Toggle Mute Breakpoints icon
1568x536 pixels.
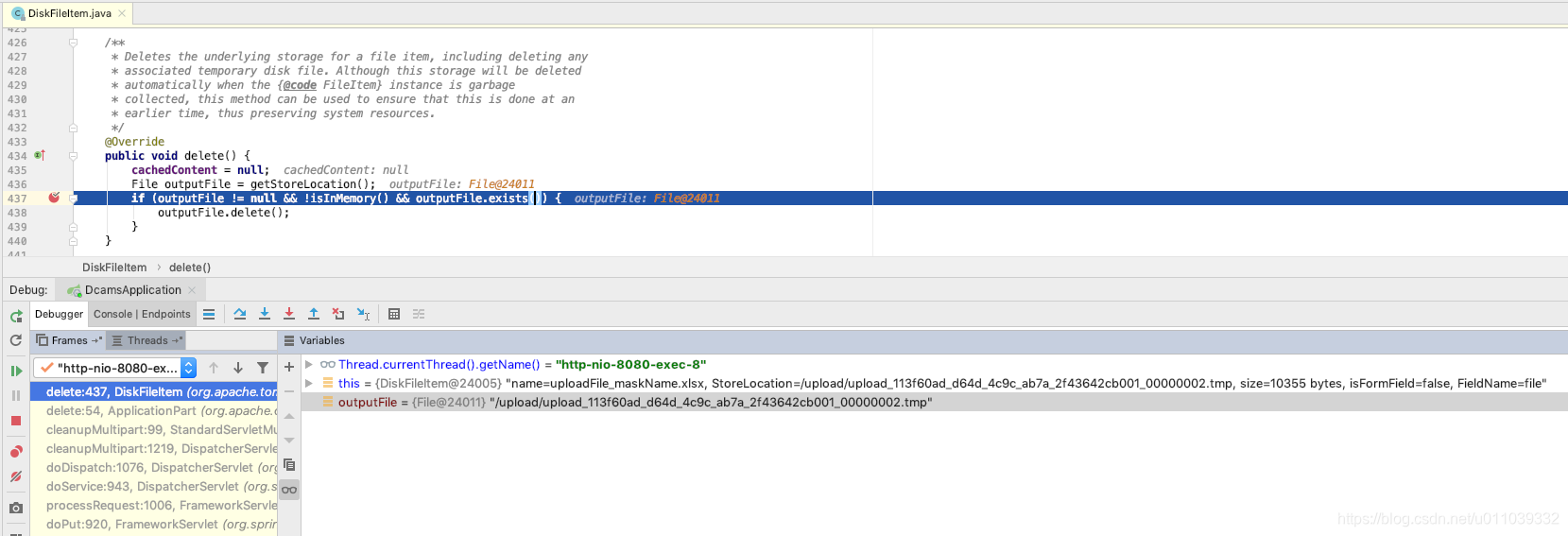(16, 477)
